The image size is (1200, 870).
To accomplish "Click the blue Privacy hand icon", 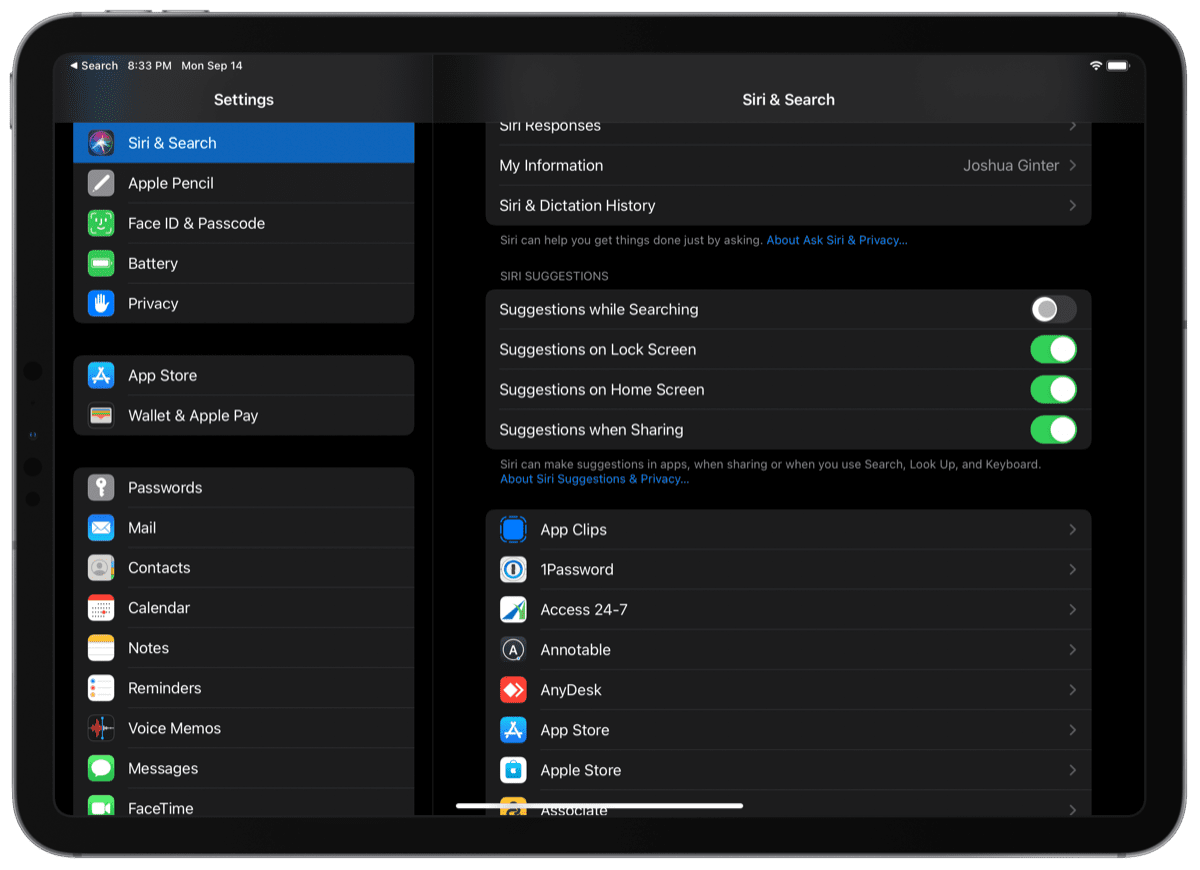I will pos(101,303).
